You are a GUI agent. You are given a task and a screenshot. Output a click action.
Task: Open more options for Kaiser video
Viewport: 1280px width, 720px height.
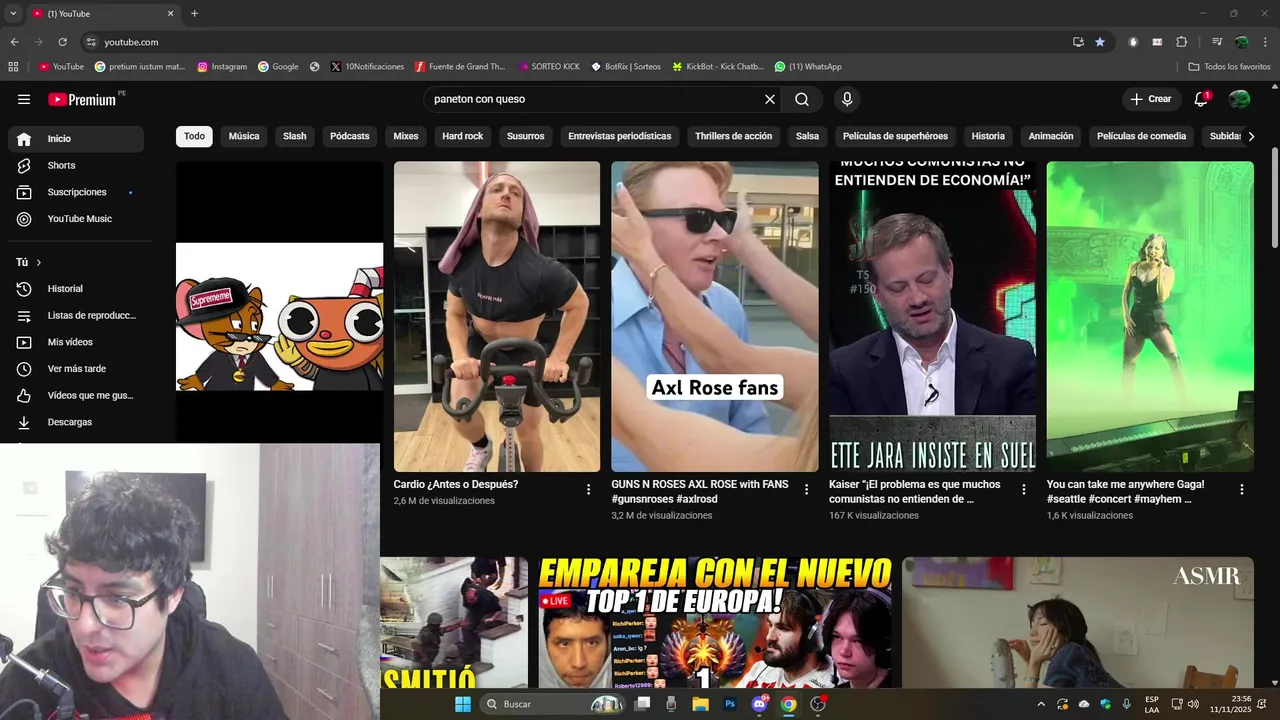click(1023, 489)
